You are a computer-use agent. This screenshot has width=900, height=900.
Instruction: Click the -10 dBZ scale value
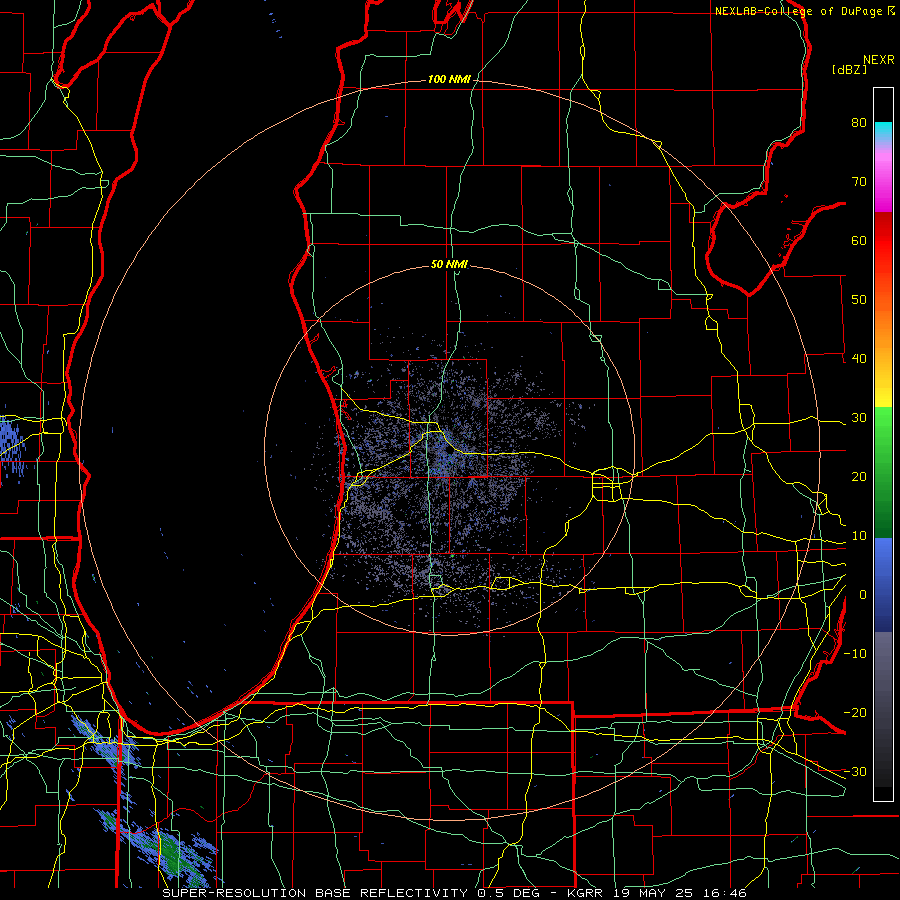coord(855,654)
